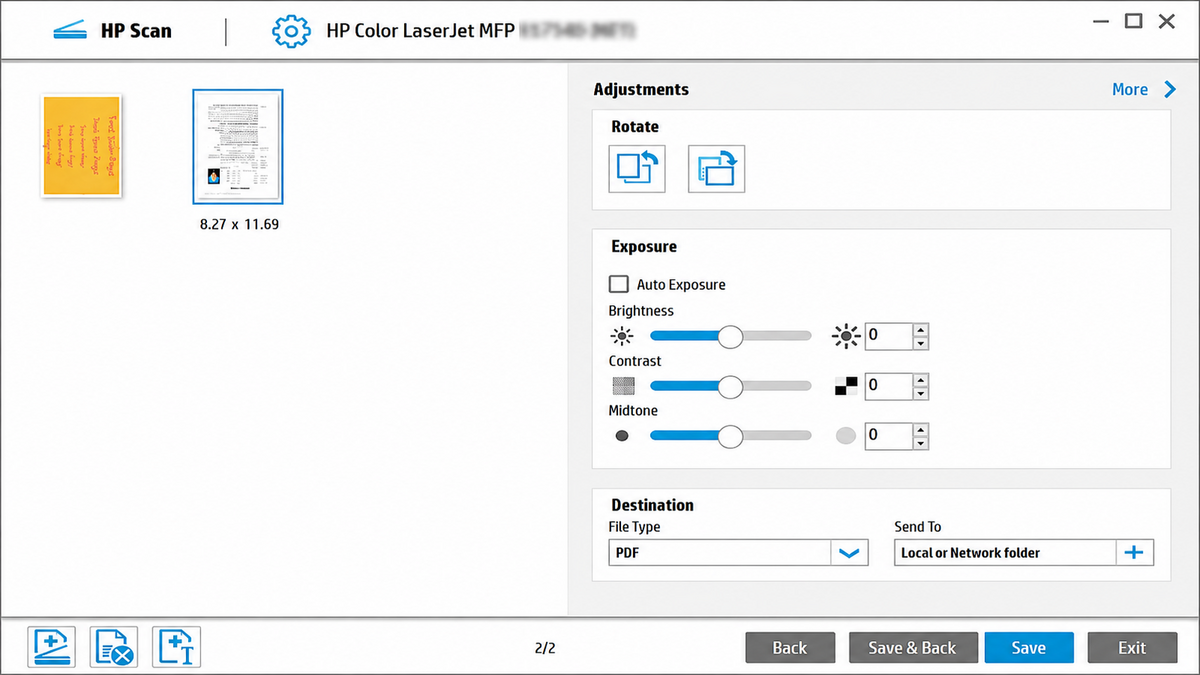
Task: Open printer settings gear icon
Action: point(291,31)
